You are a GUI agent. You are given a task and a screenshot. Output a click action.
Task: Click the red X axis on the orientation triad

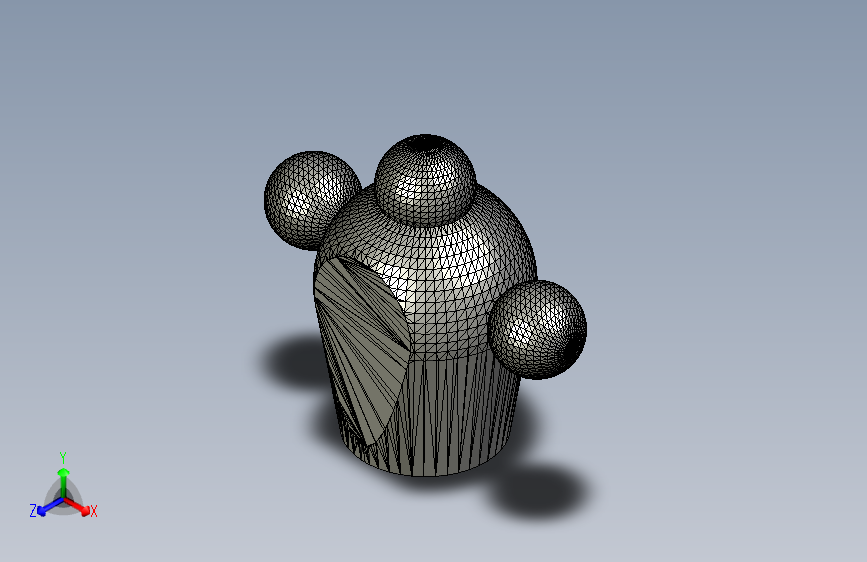77,506
